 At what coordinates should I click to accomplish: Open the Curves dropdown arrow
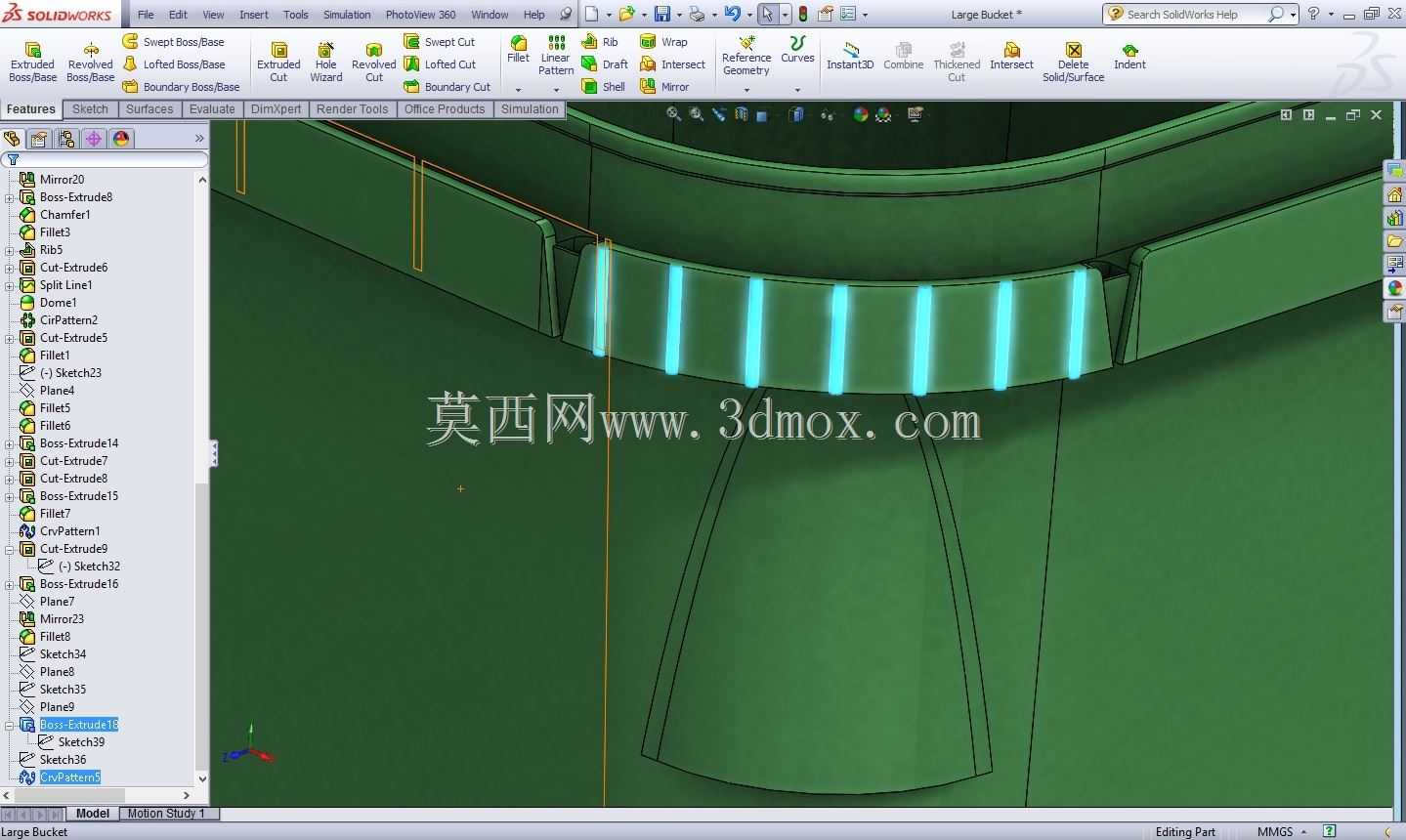coord(797,90)
